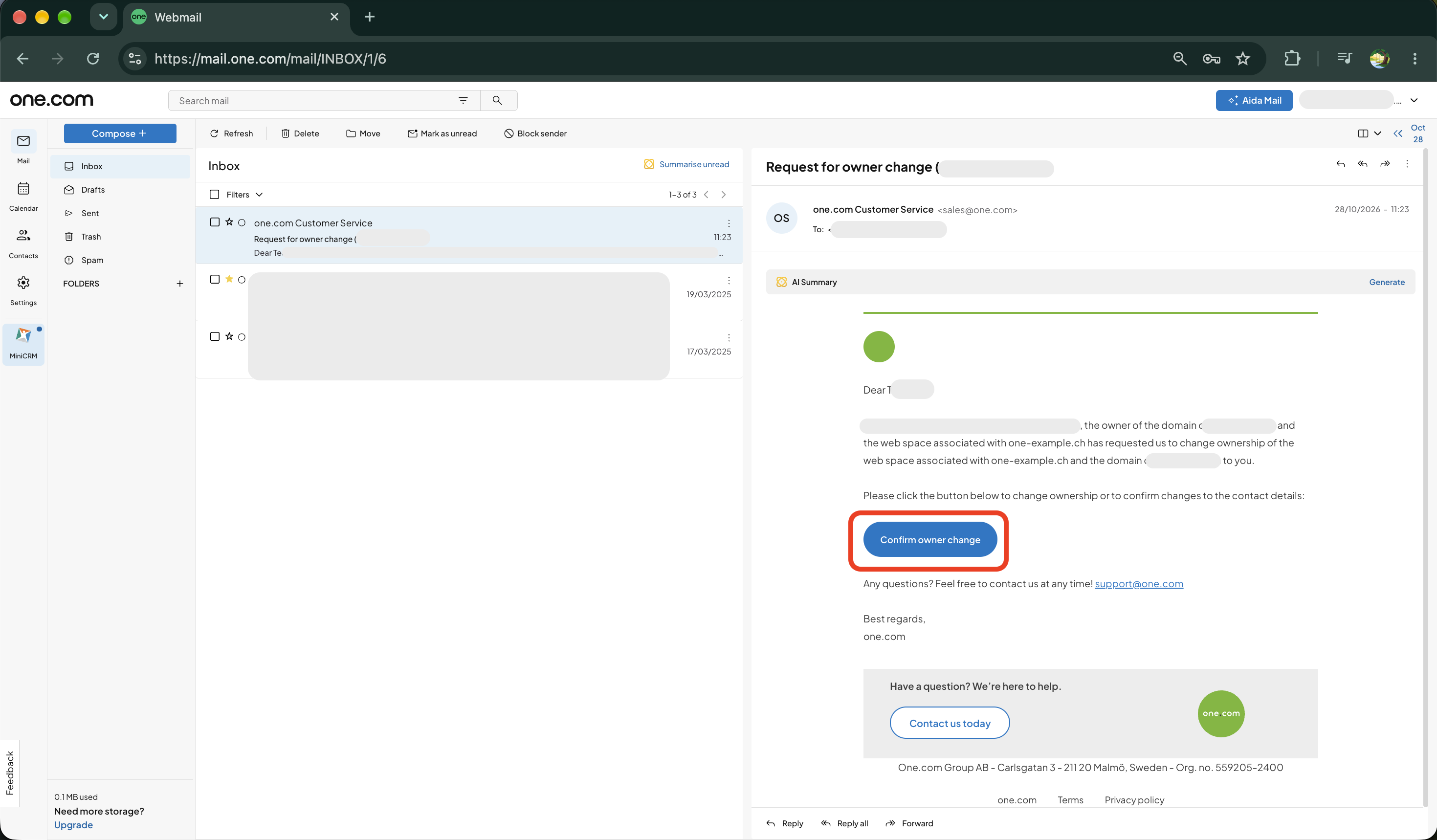Select the 19/03/2025 email checkbox
This screenshot has width=1437, height=840.
pyautogui.click(x=215, y=280)
